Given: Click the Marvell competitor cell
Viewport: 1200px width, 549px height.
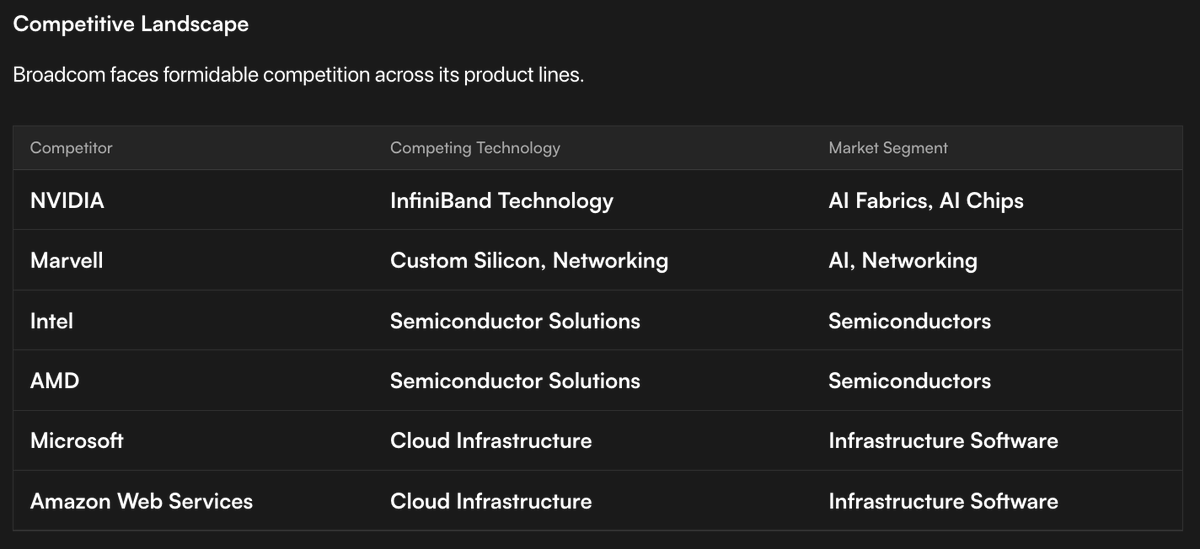Looking at the screenshot, I should 67,261.
